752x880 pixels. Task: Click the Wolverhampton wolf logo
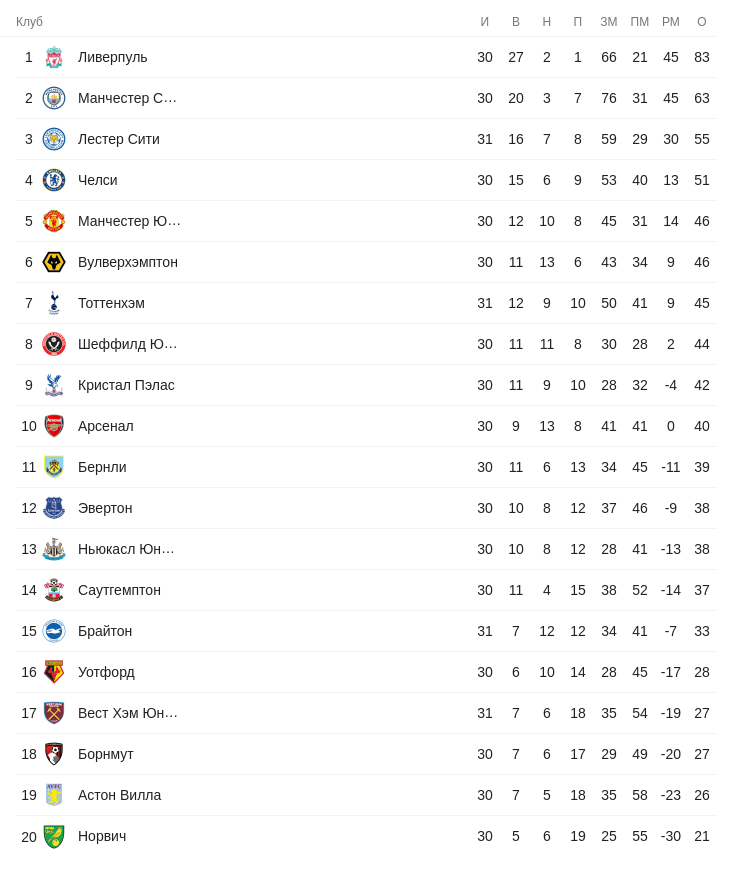coord(54,262)
